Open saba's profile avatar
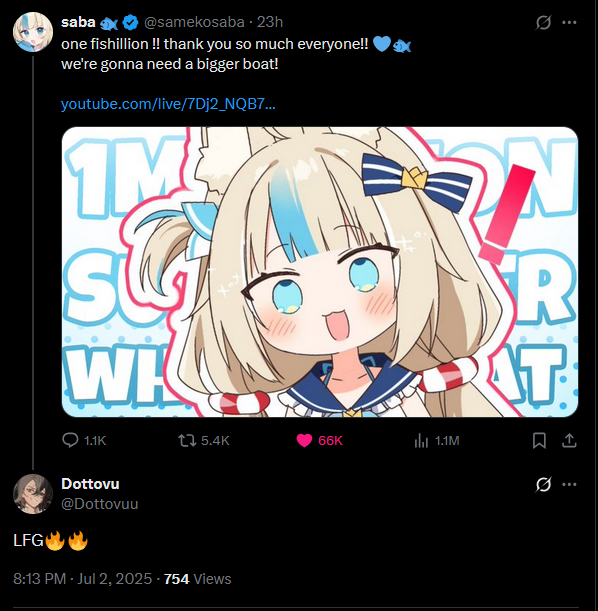 33,32
